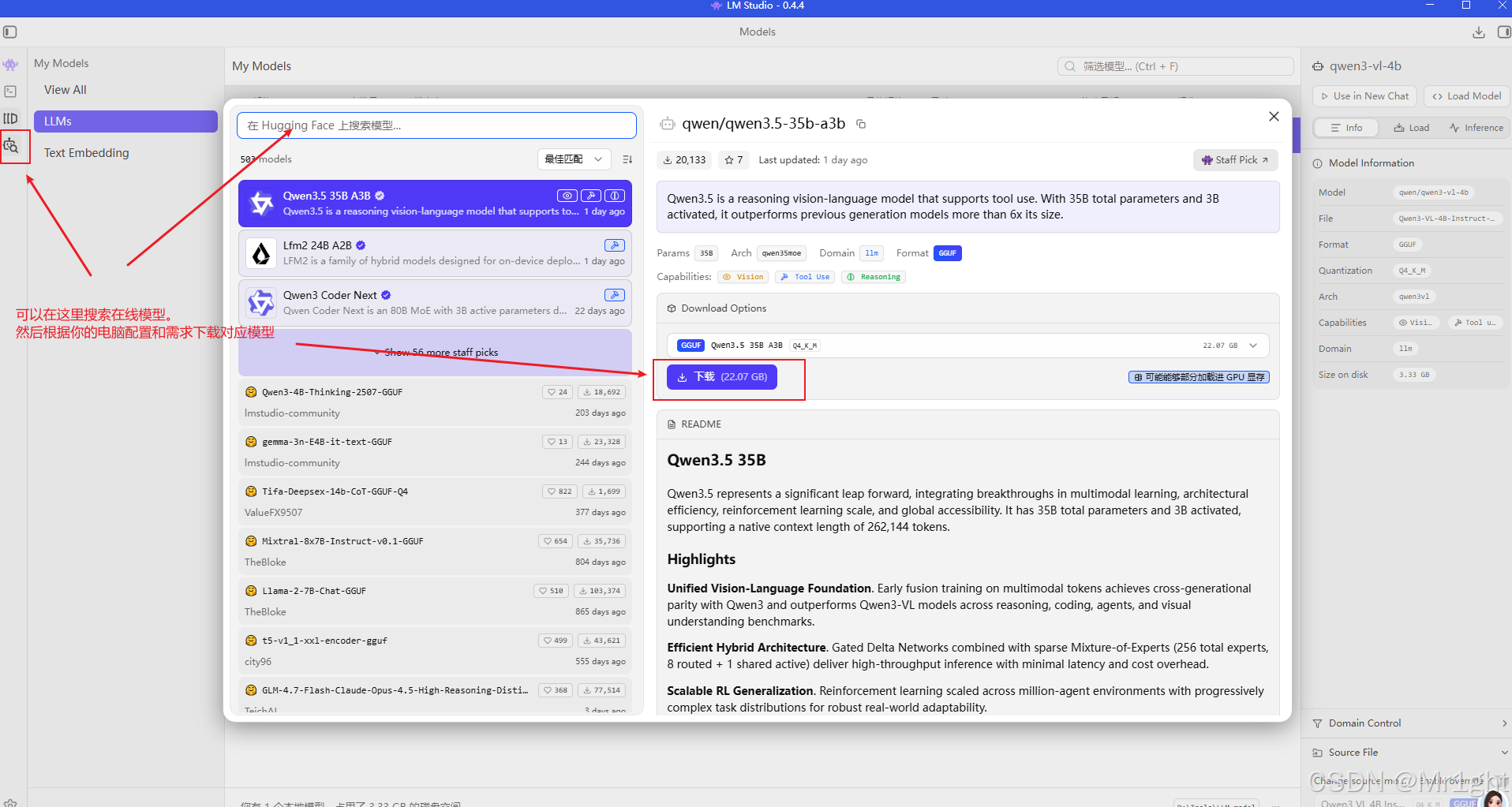Image resolution: width=1512 pixels, height=807 pixels.
Task: Select the Lfm2 24B A2B model card
Action: coord(435,253)
